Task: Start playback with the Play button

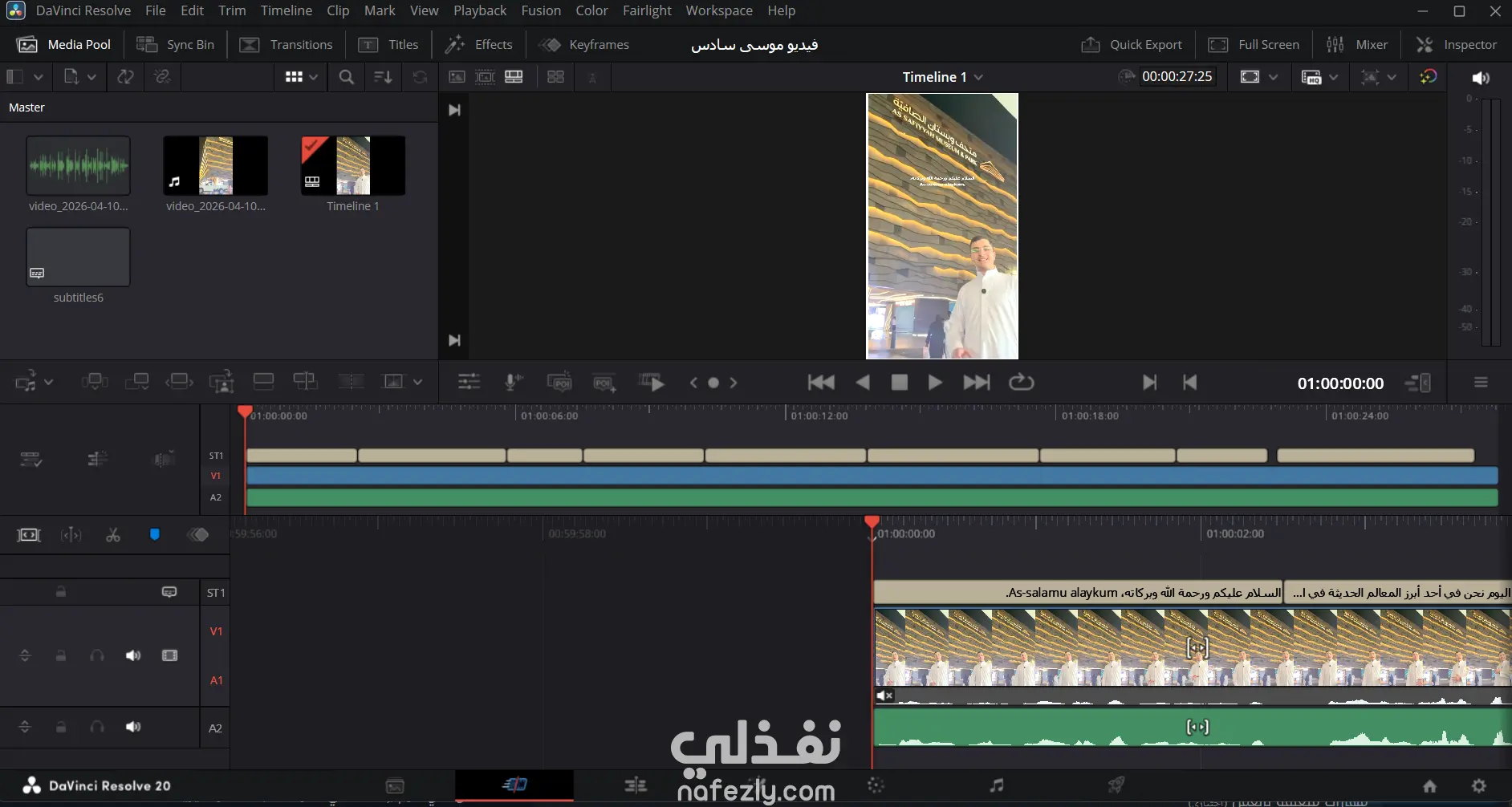Action: click(935, 383)
